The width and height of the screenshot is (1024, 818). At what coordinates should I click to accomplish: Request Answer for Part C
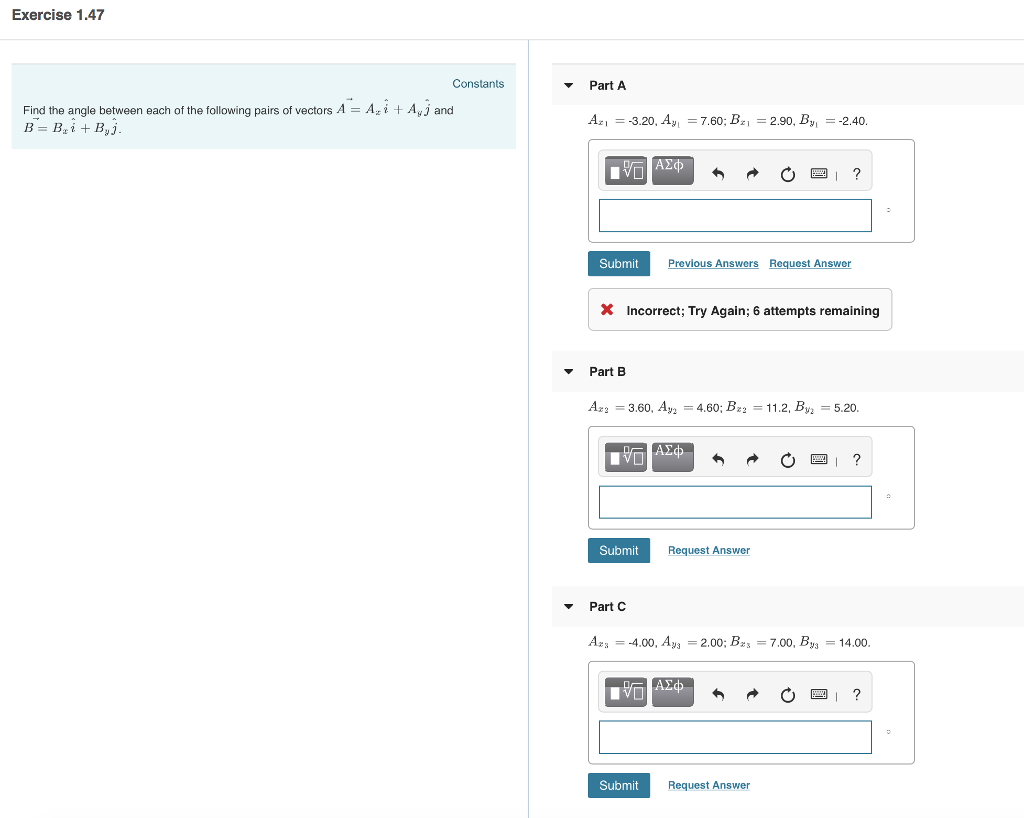[709, 785]
